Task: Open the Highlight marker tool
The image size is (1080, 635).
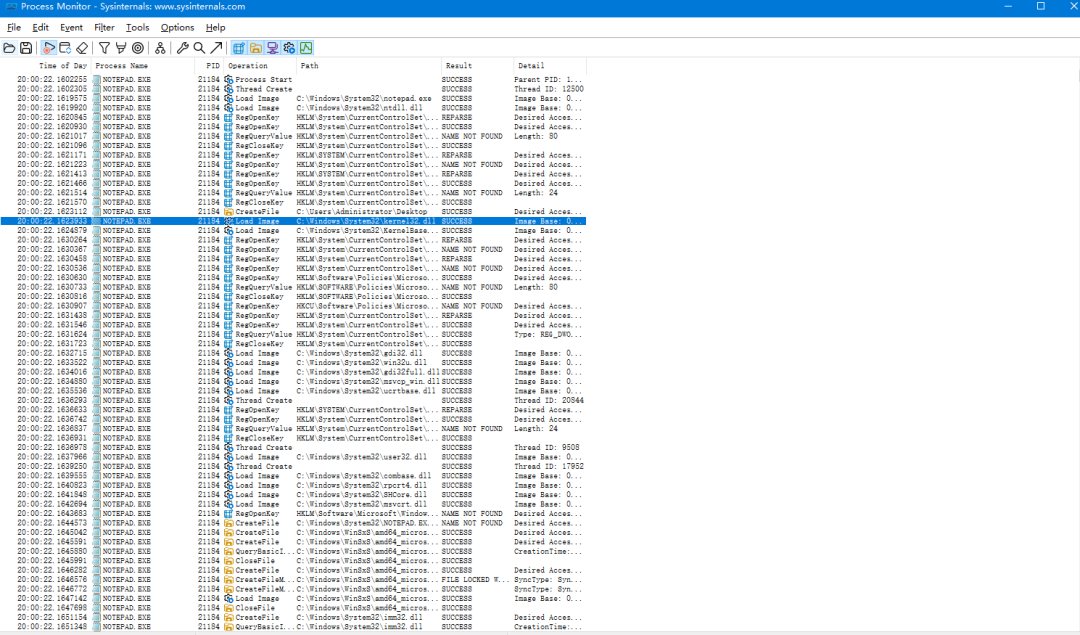Action: click(121, 48)
